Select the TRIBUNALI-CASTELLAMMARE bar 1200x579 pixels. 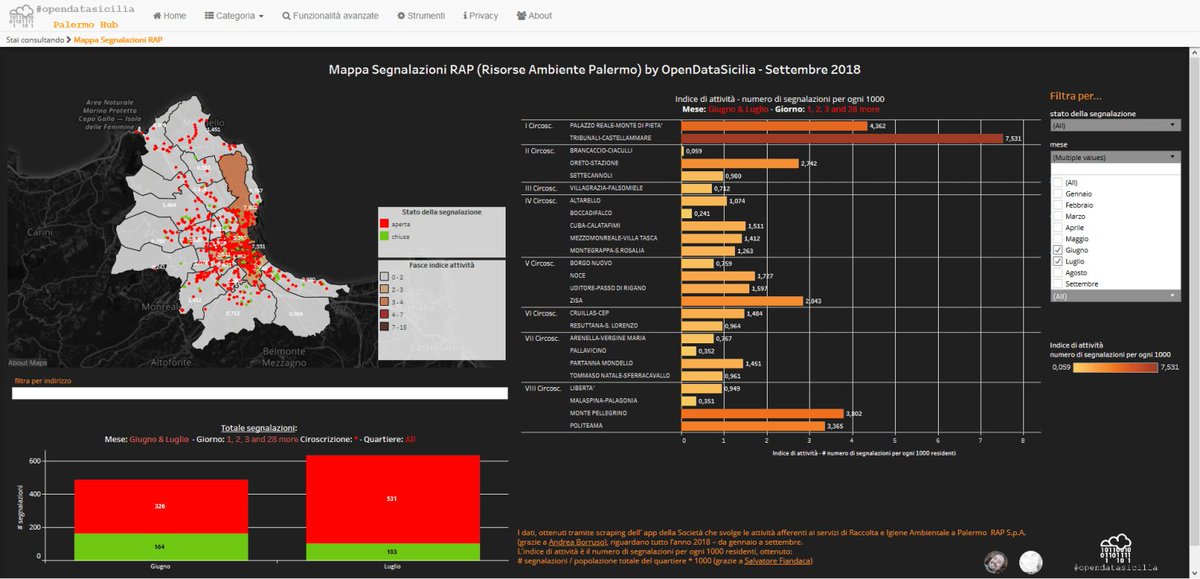[x=842, y=138]
